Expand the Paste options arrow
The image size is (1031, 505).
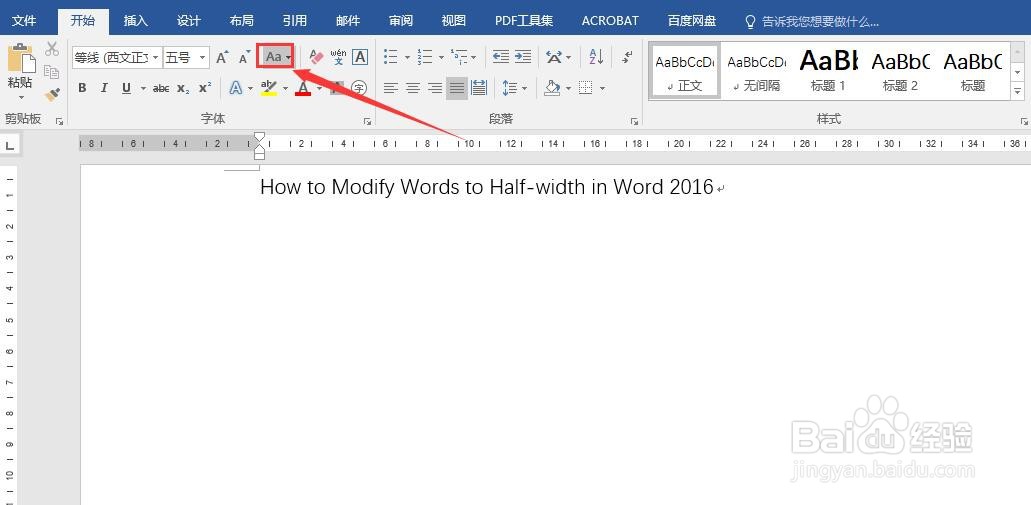click(20, 98)
